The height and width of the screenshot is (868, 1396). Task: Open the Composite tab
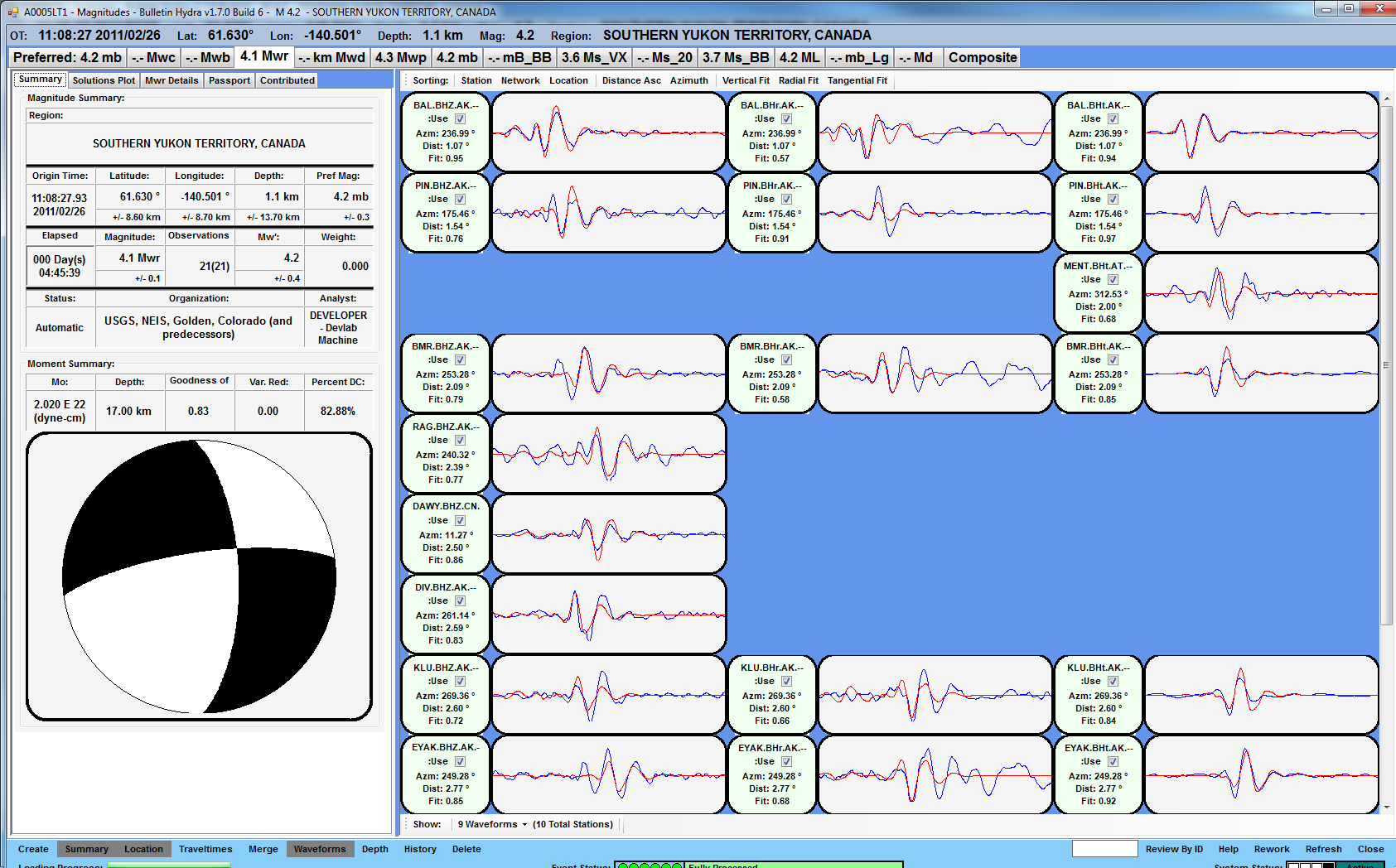[x=983, y=57]
